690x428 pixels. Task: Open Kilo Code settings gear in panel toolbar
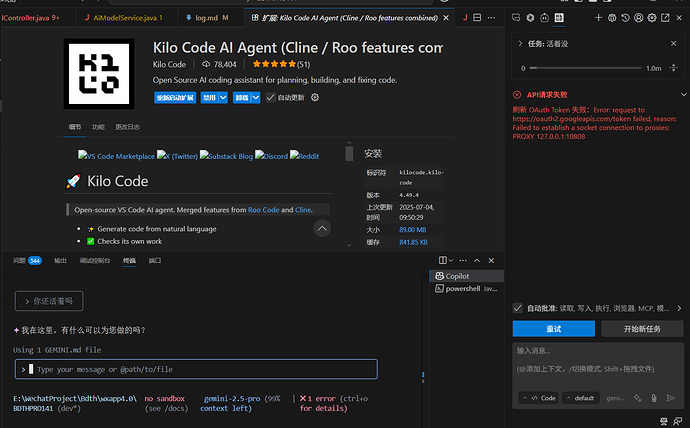point(652,18)
